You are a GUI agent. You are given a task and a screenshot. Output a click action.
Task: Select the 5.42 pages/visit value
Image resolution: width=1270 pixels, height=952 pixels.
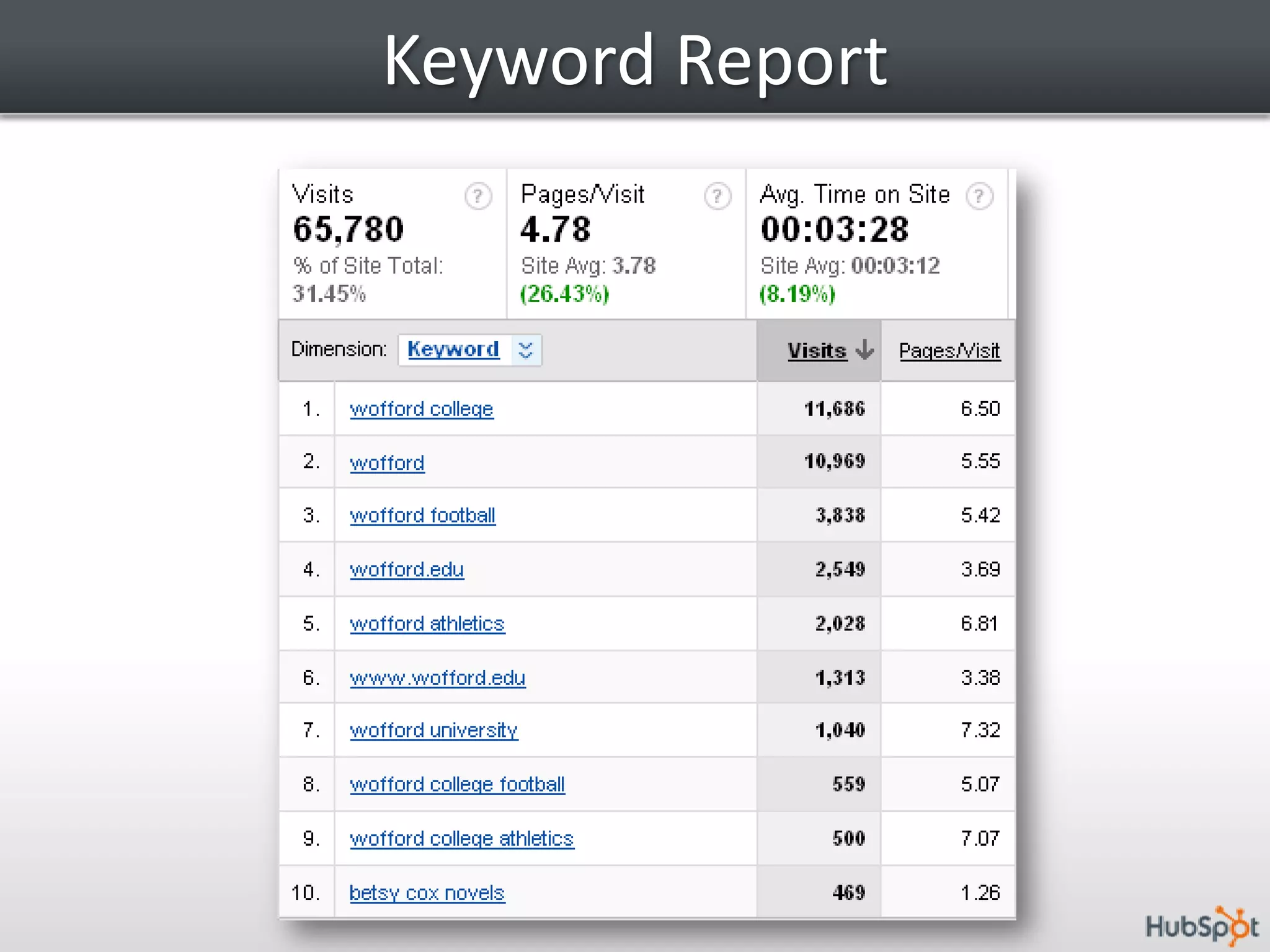coord(980,515)
